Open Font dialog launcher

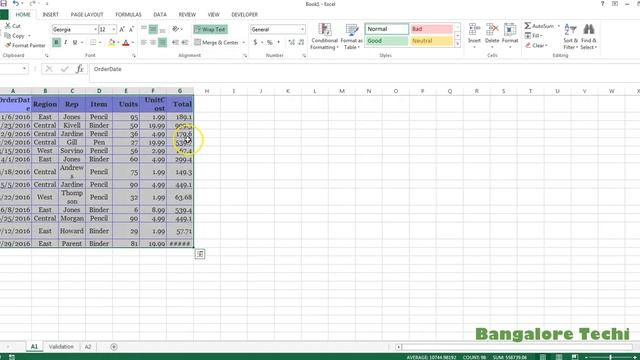pyautogui.click(x=134, y=56)
